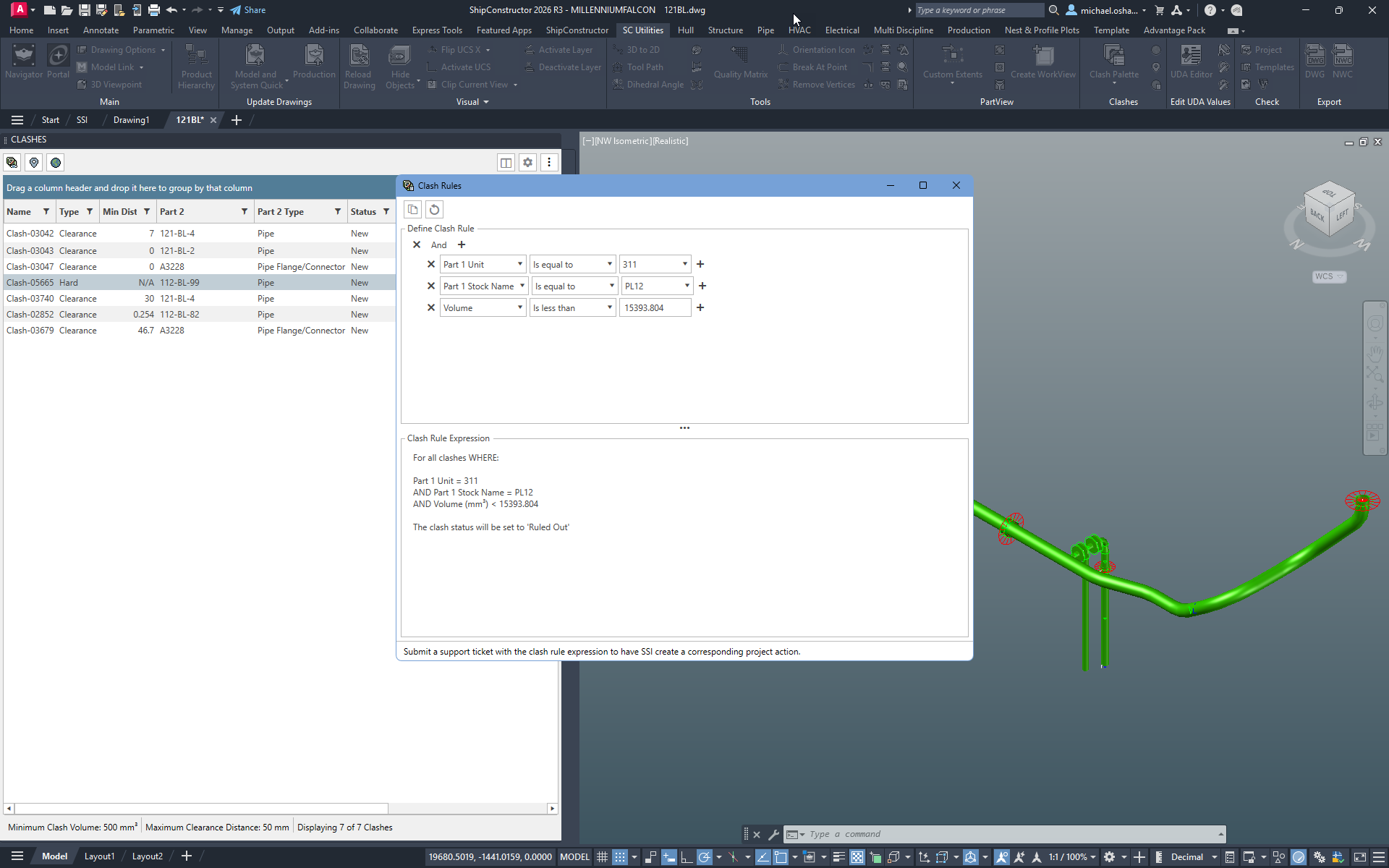Open the Layout2 tab
Image resolution: width=1389 pixels, height=868 pixels.
point(147,856)
